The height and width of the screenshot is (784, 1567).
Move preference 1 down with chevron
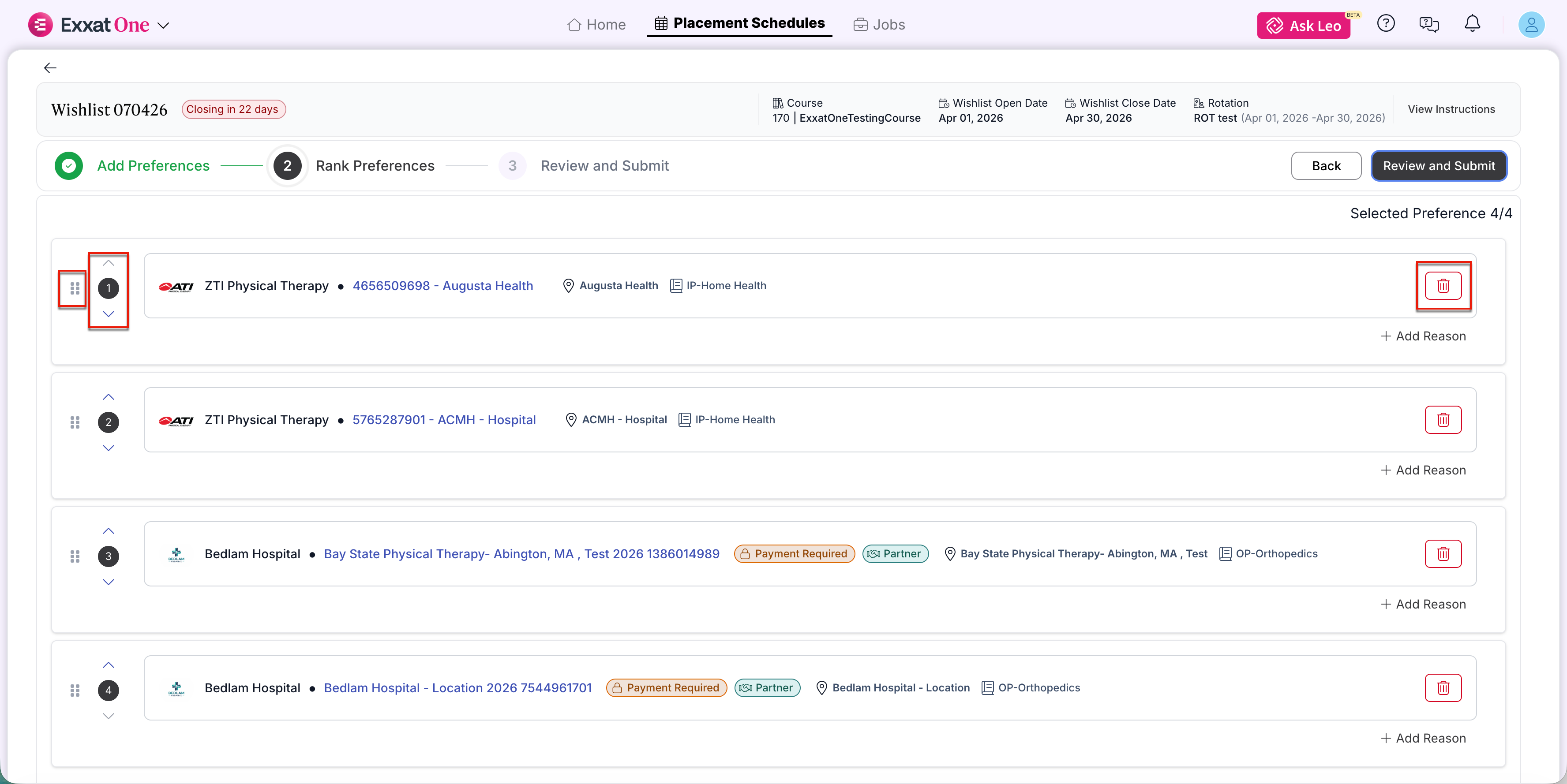[x=108, y=314]
